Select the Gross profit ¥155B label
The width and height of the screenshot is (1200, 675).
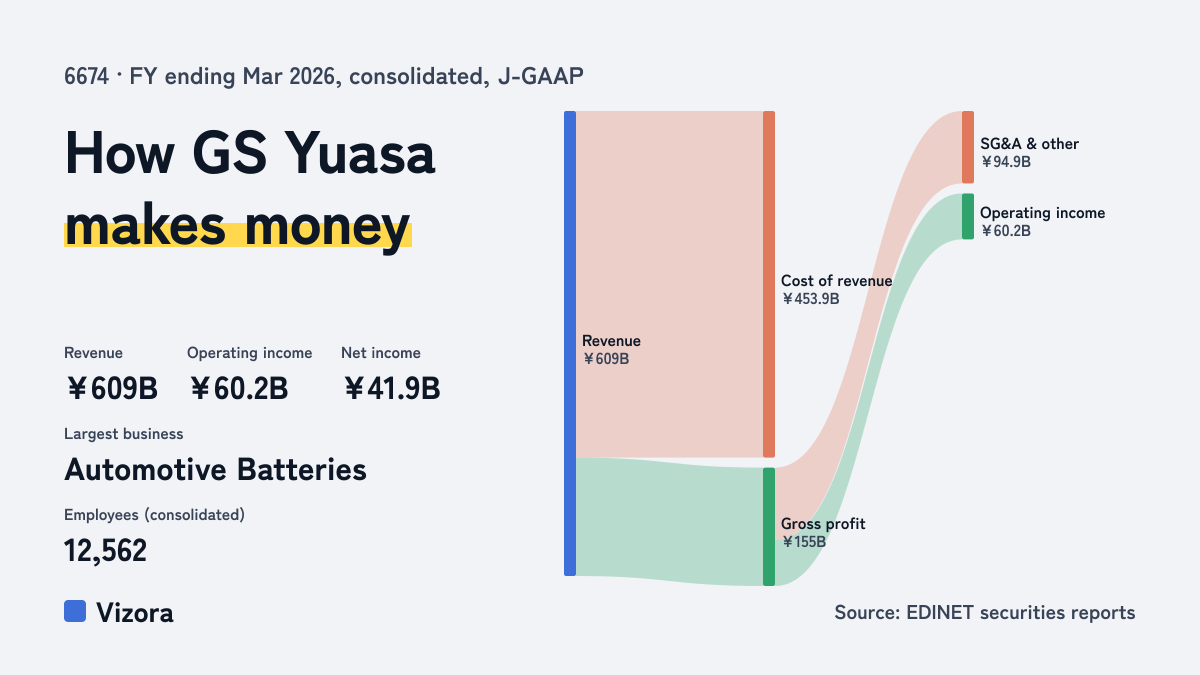[x=823, y=532]
